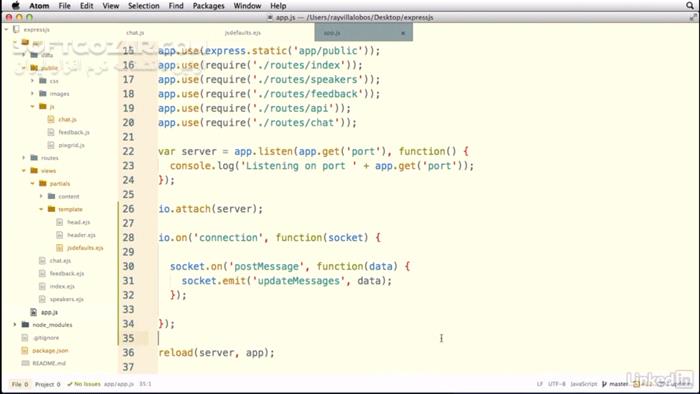Viewport: 700px width, 394px height.
Task: Expand the node_modules folder arrow
Action: pos(15,324)
